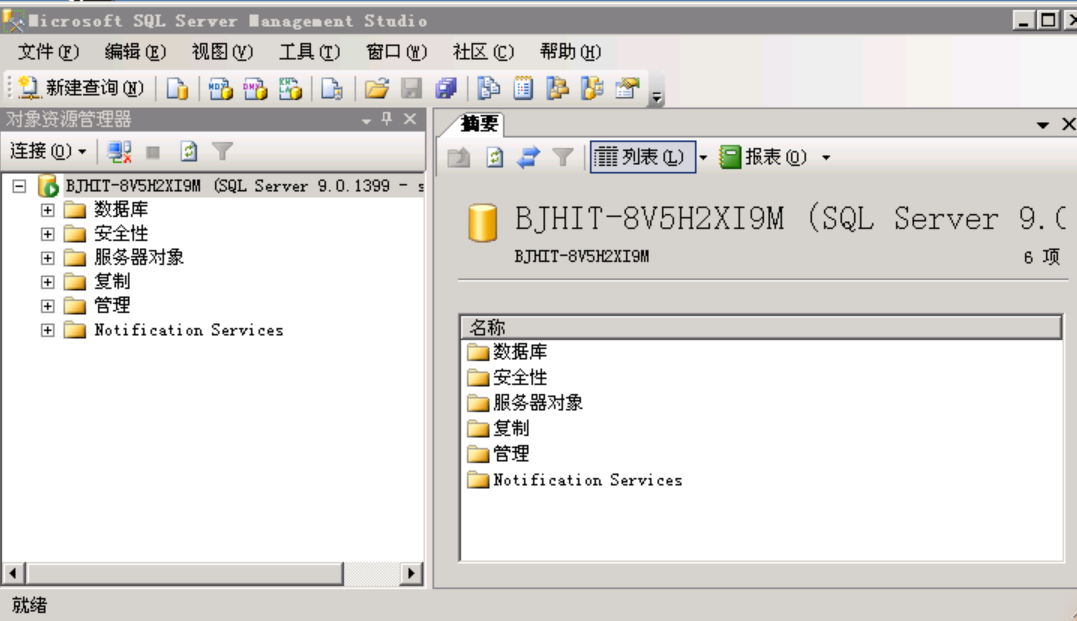
Task: Start an Analysis Services MDX query
Action: tap(220, 89)
